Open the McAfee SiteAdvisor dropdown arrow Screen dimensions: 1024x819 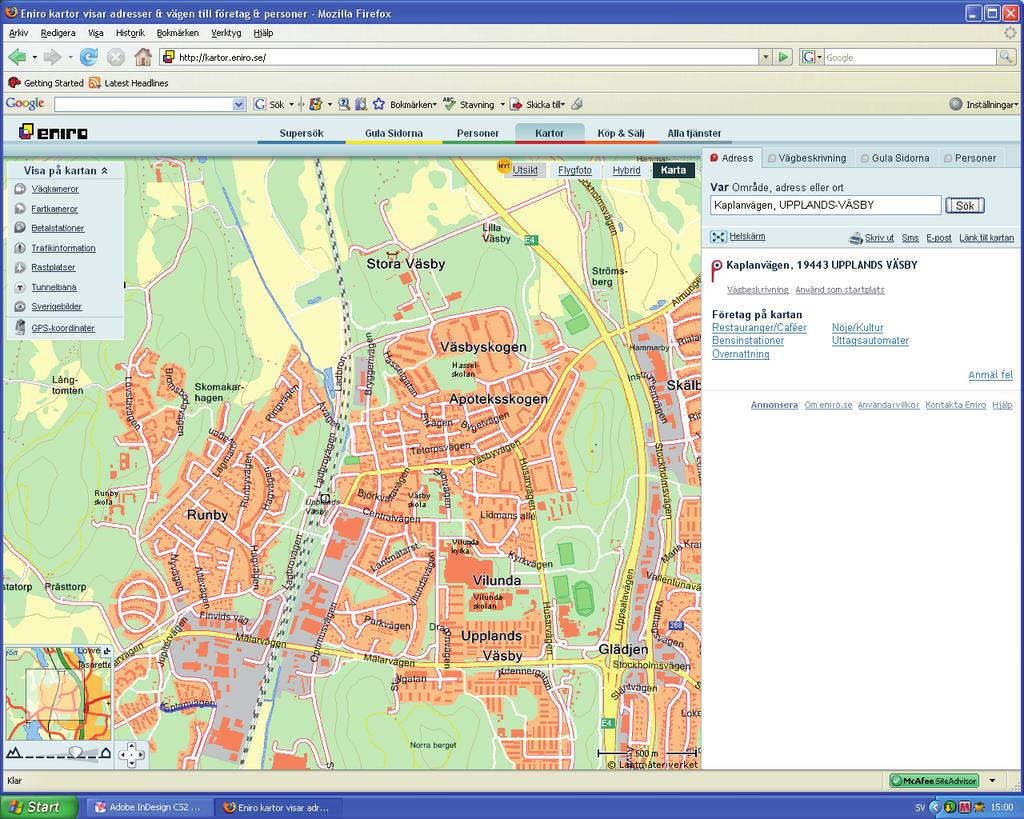pos(993,780)
